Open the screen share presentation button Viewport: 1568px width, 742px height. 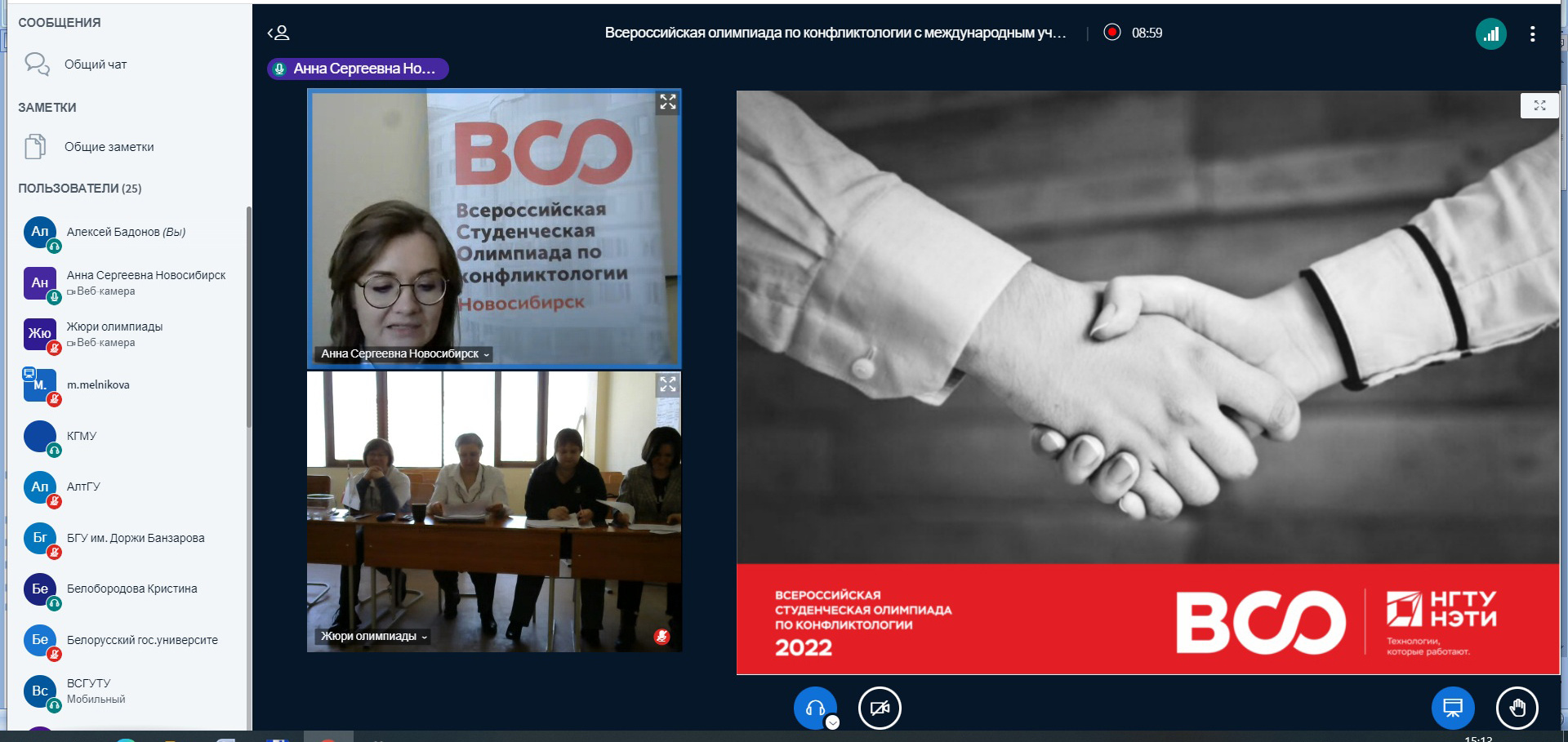click(1452, 708)
